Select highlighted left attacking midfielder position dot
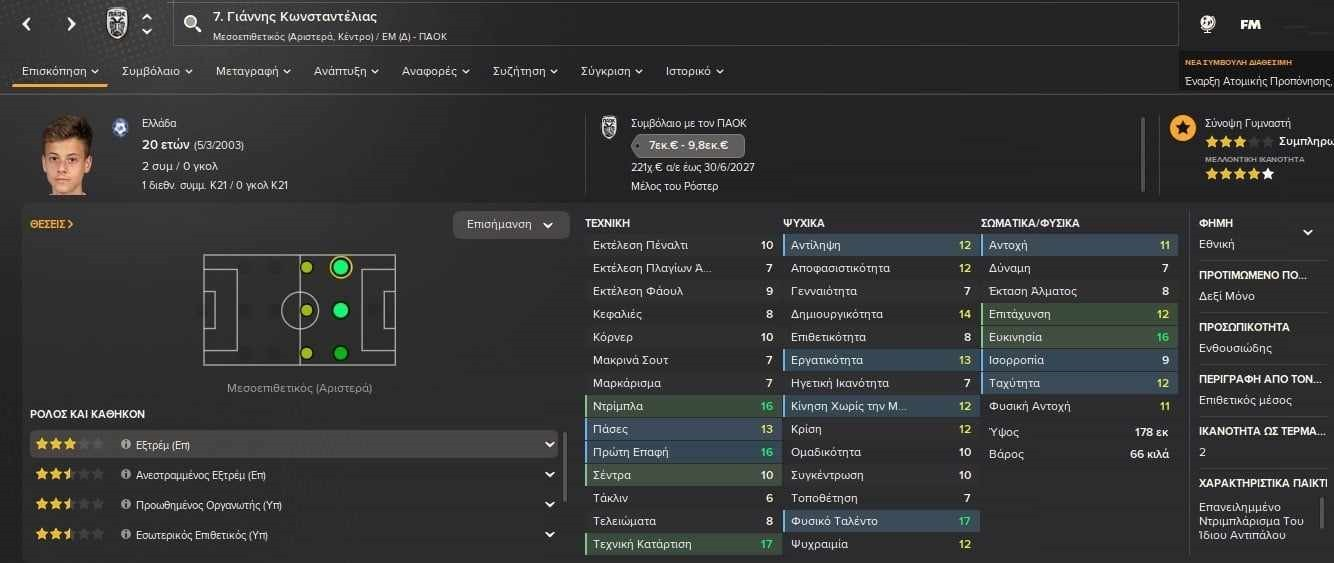1334x563 pixels. (x=341, y=267)
